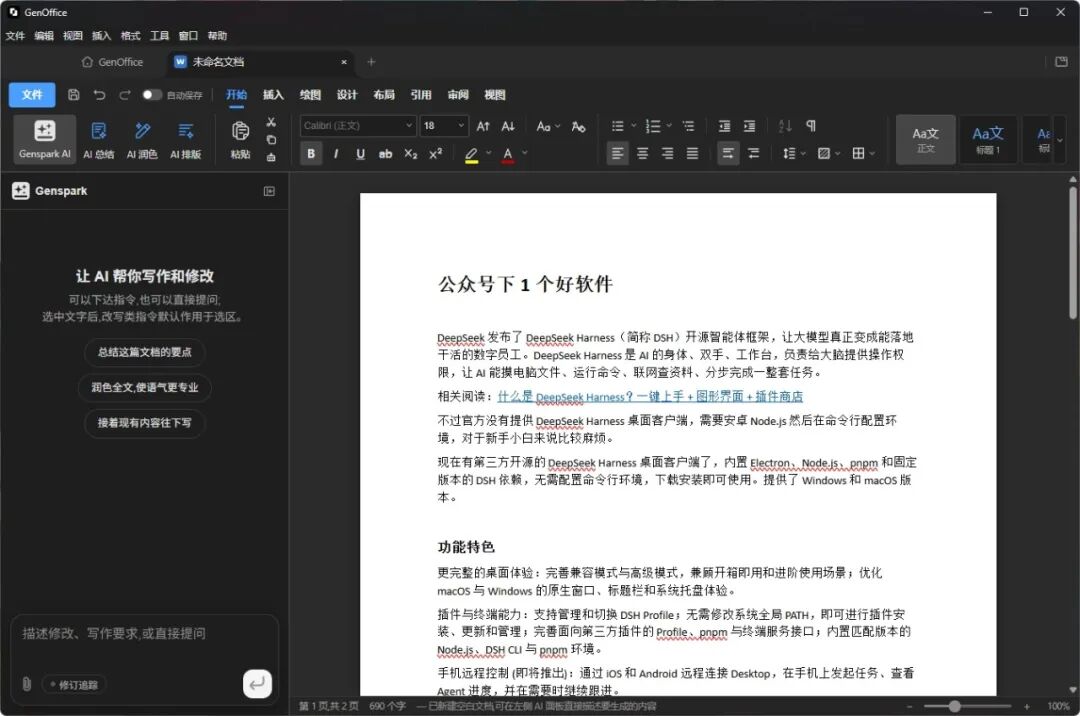Open the 工具 menu in the menu bar

click(159, 36)
